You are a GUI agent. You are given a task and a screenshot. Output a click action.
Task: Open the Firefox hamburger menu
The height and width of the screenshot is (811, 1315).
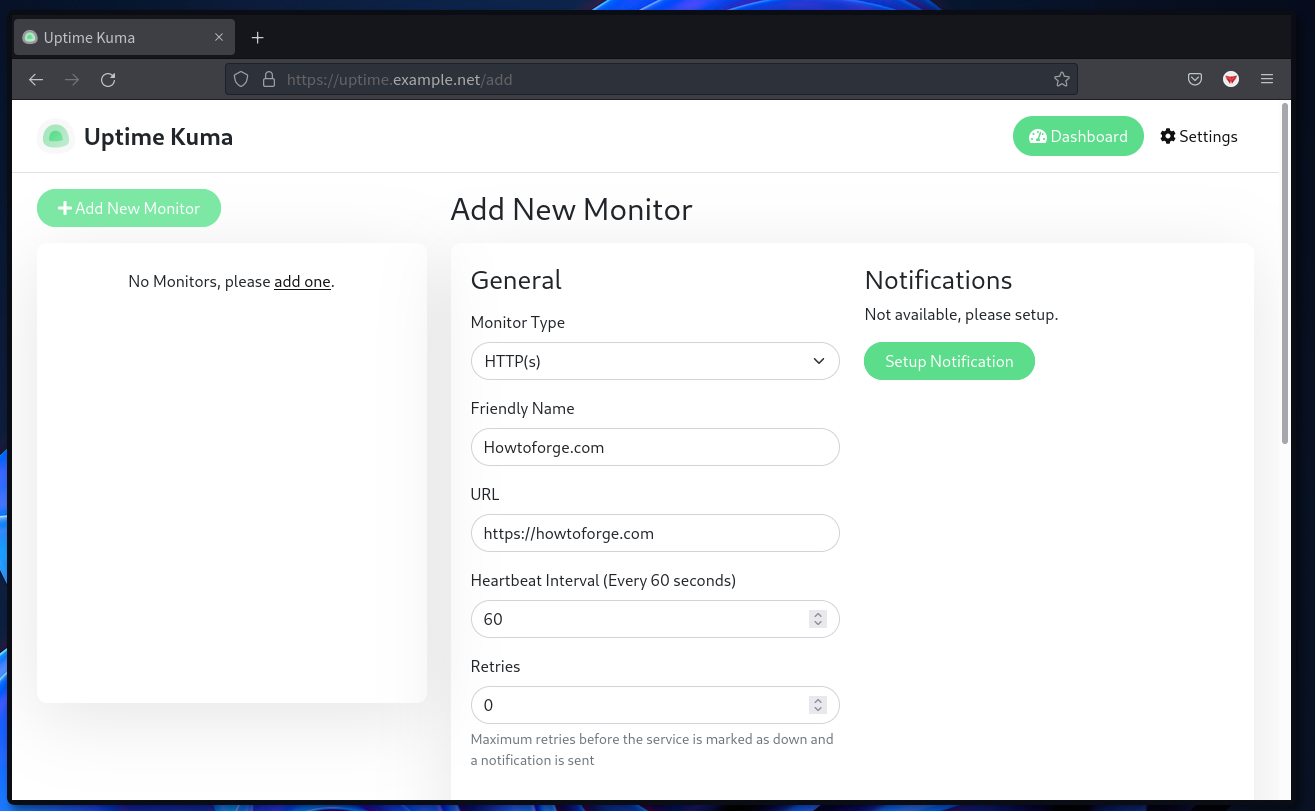(x=1267, y=79)
